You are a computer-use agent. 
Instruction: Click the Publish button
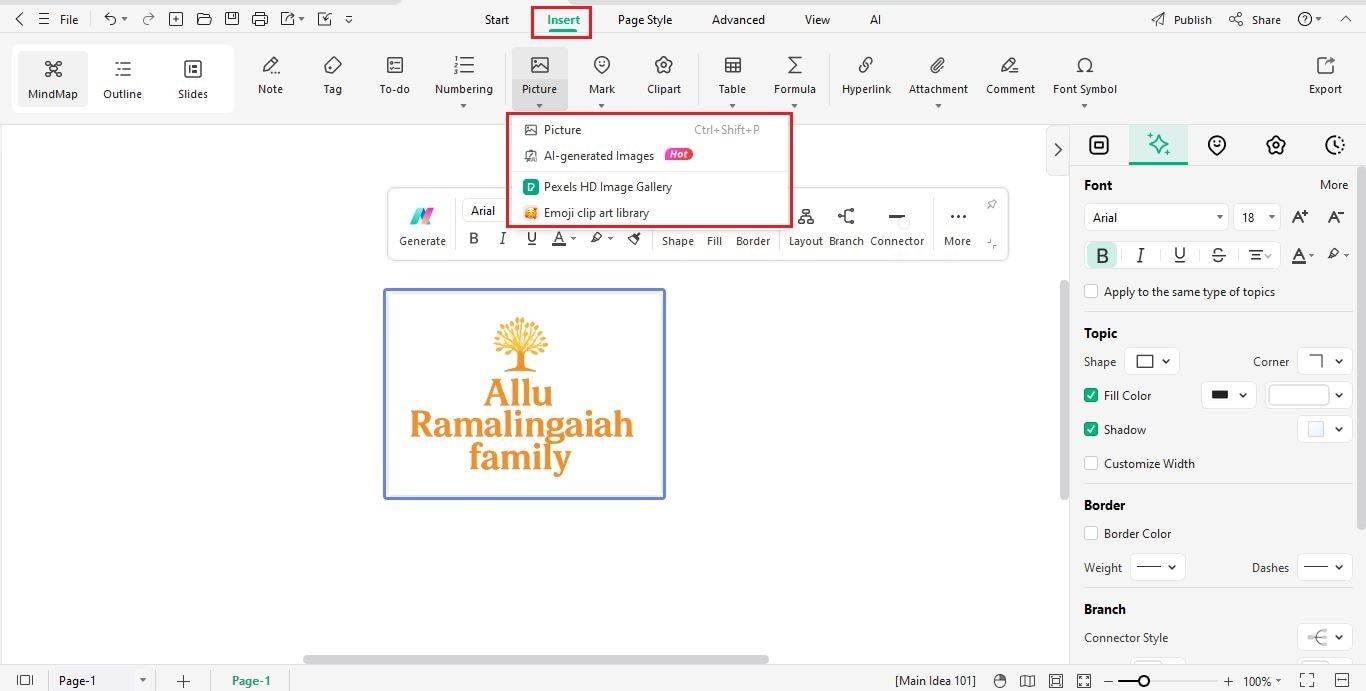pyautogui.click(x=1181, y=20)
